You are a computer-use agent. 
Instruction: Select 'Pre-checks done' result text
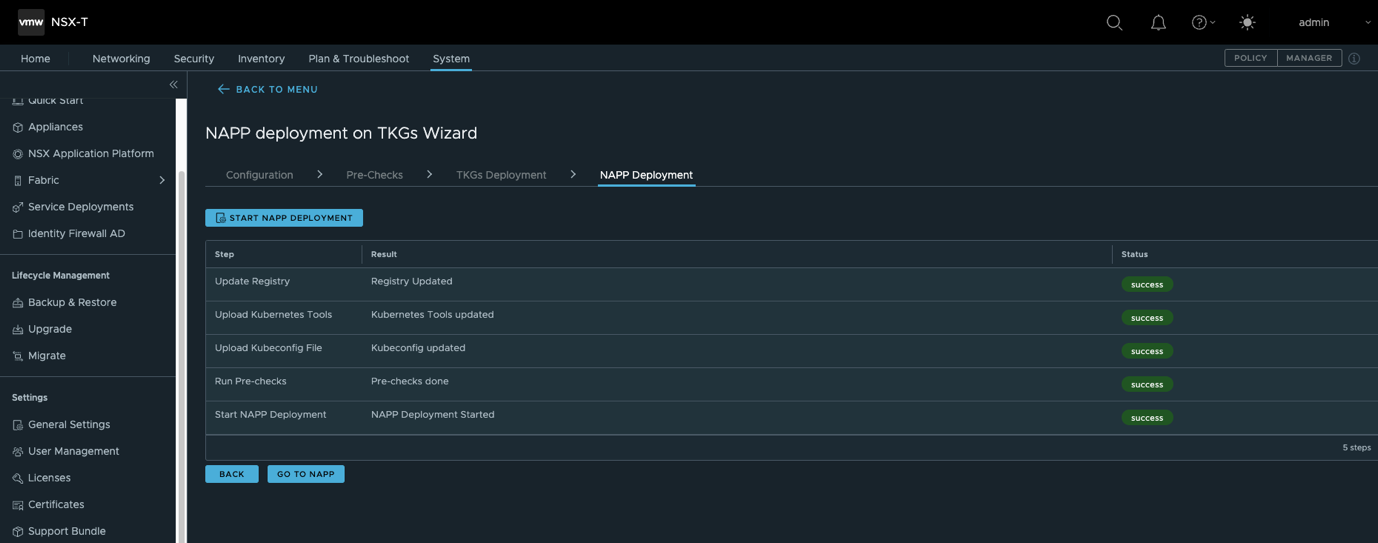(x=409, y=381)
